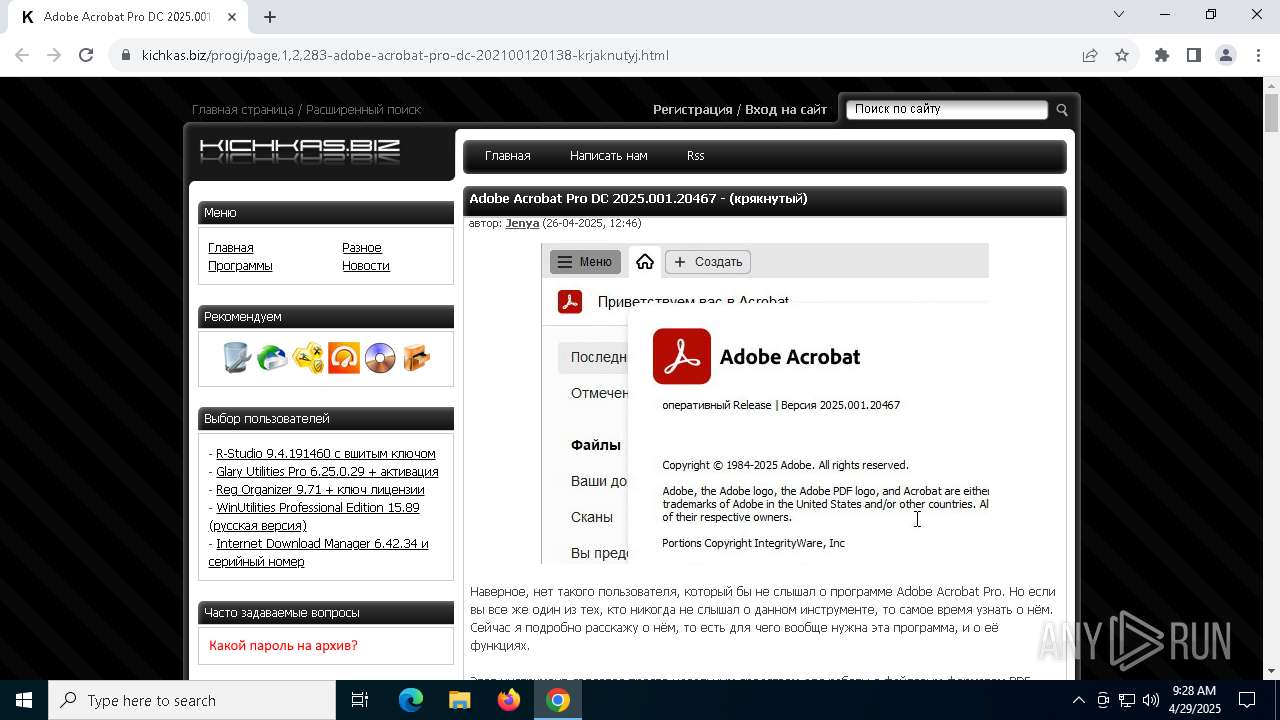This screenshot has height=720, width=1280.
Task: Click the Регистрация link
Action: point(693,110)
